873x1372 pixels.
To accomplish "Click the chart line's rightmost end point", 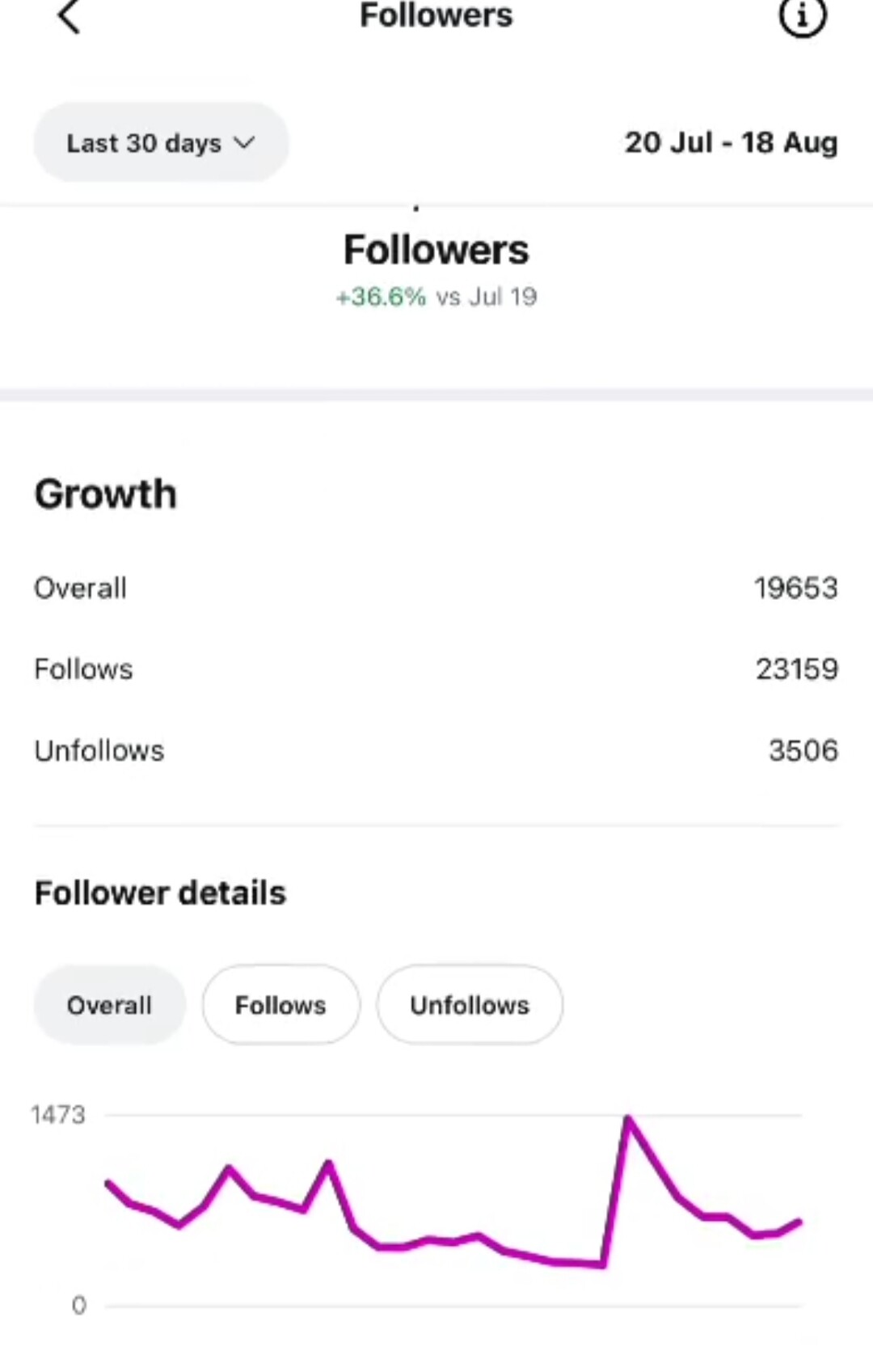I will 799,1222.
